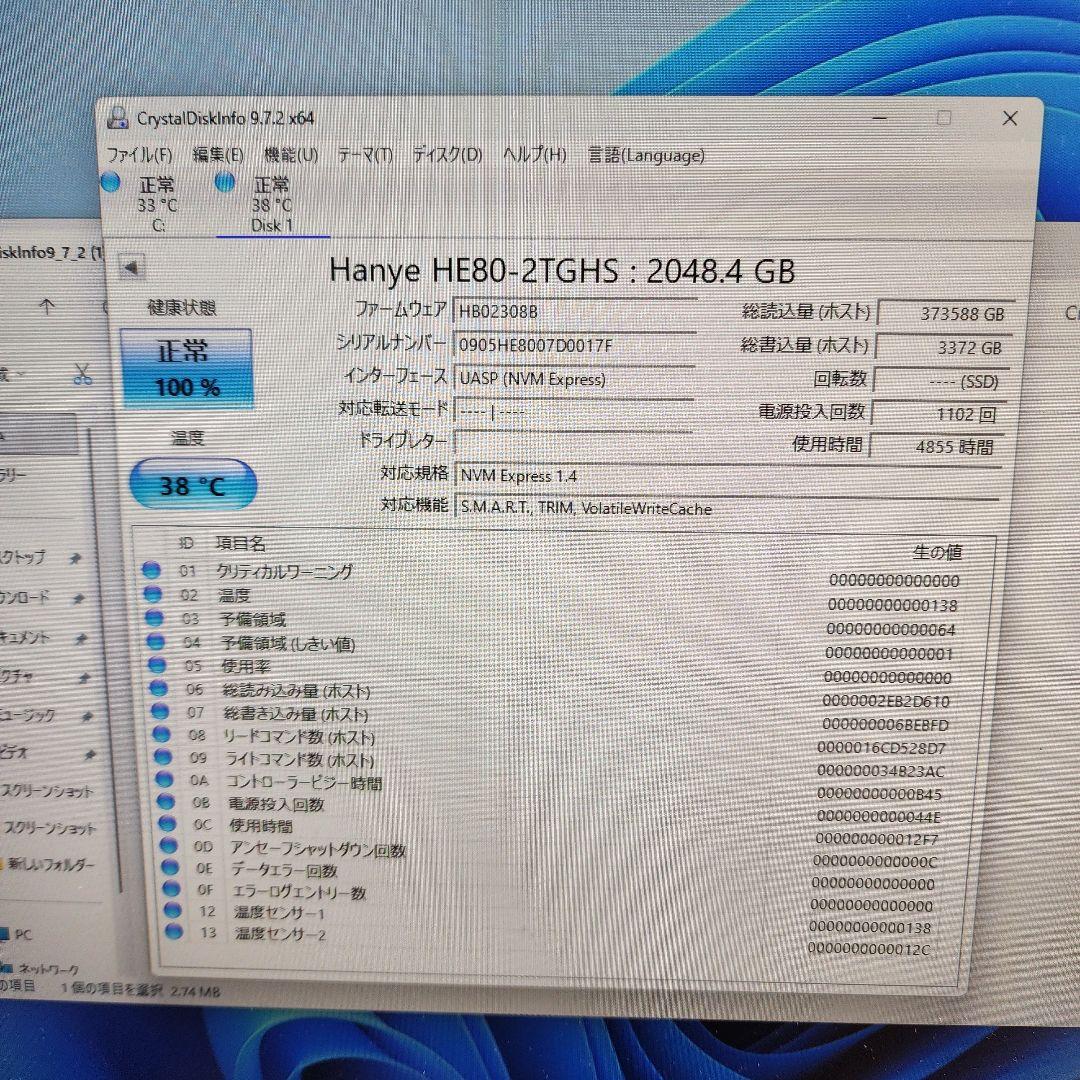Click status icon for アンセーフシャットダウン回数 row
The width and height of the screenshot is (1080, 1080).
(x=168, y=845)
